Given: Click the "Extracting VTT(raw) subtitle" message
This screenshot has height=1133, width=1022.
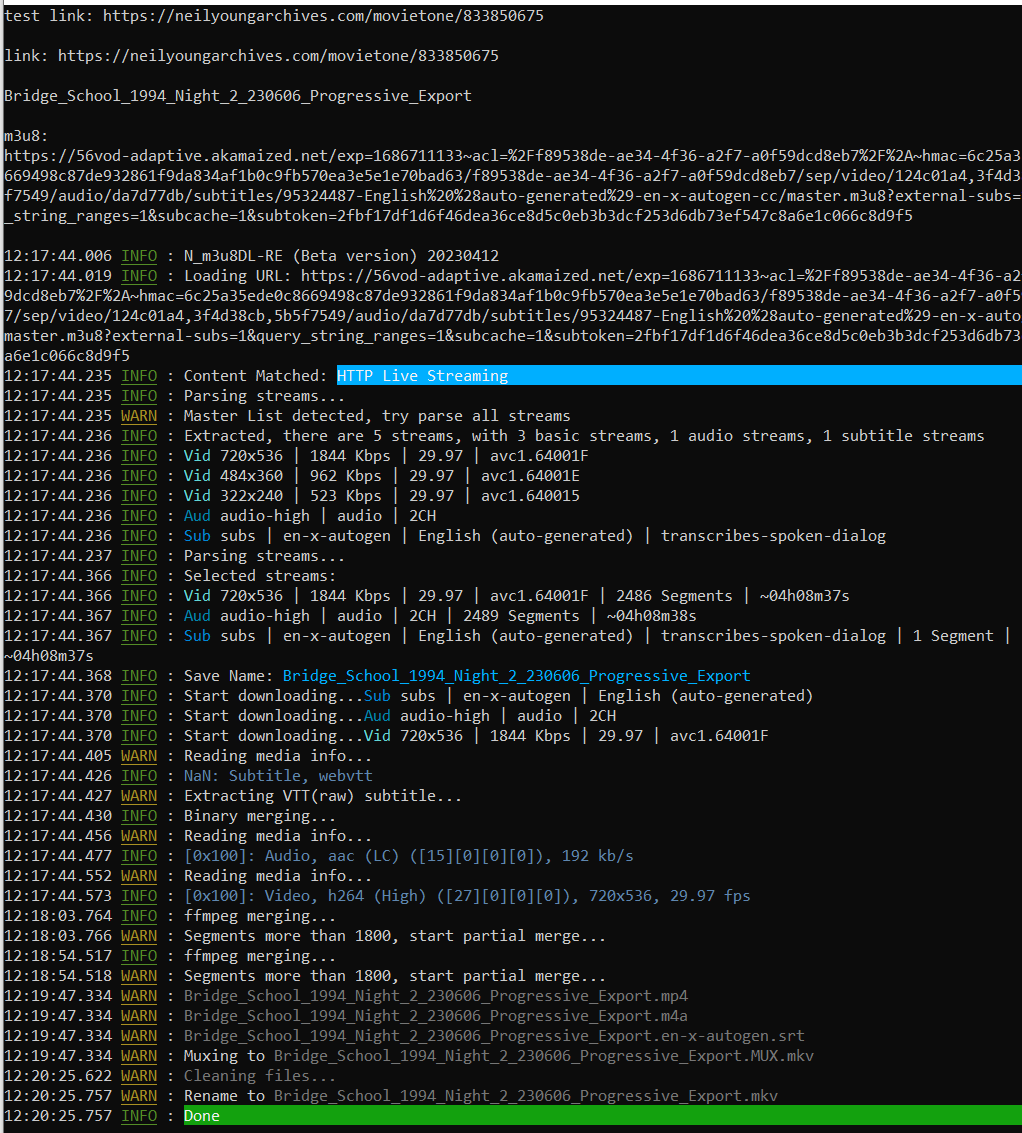Looking at the screenshot, I should (322, 796).
